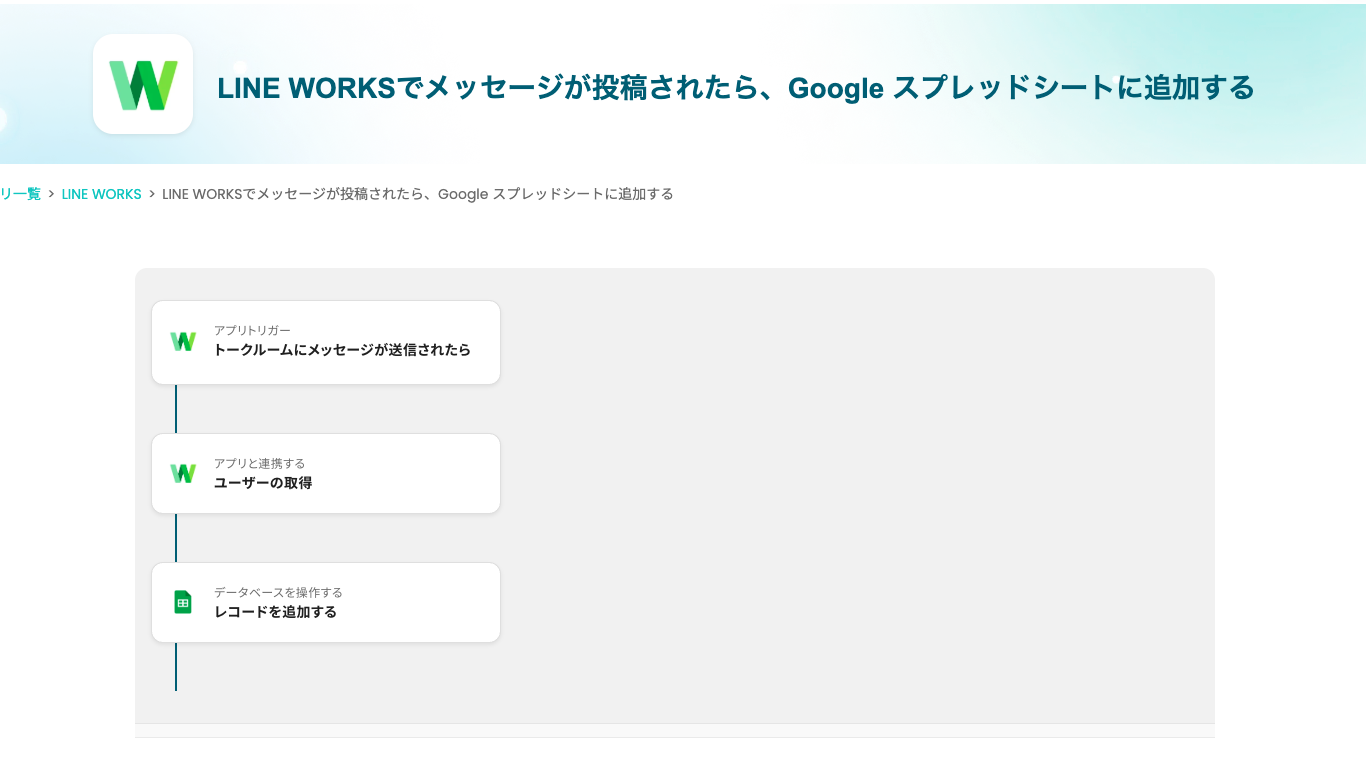Click the データベースを操作する label
1366x779 pixels.
click(278, 592)
